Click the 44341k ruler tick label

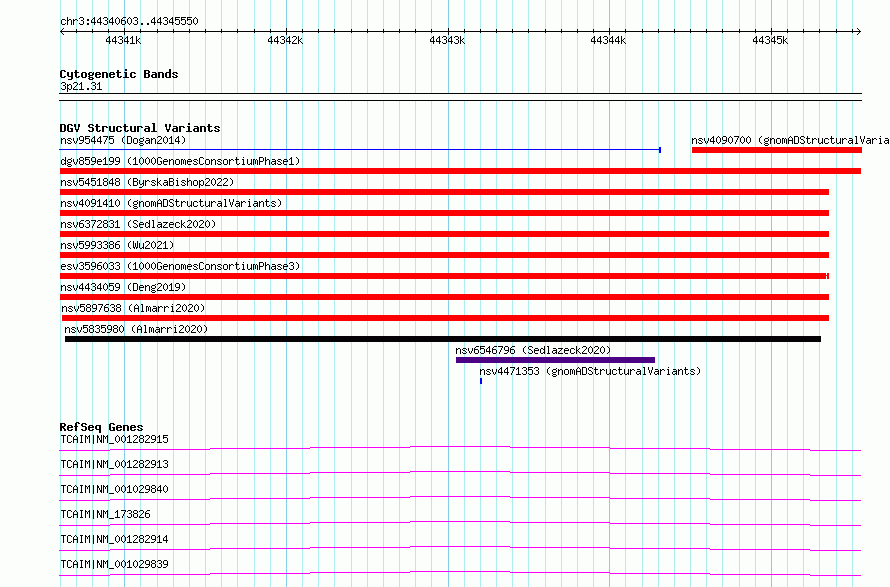pos(123,40)
